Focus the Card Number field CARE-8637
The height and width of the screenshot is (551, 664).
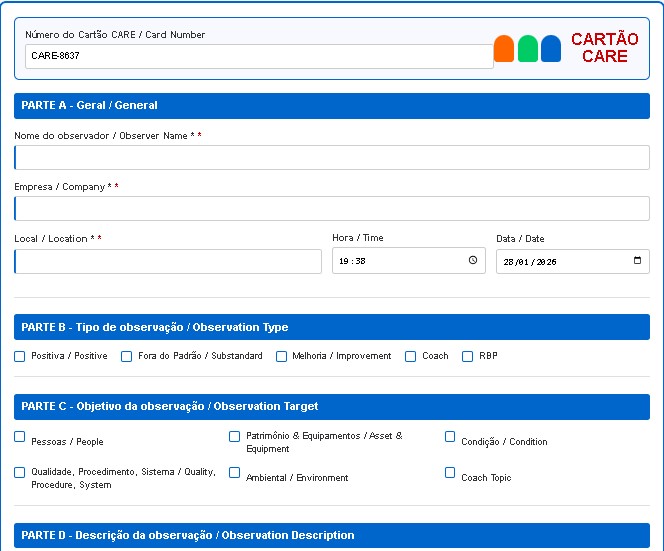[x=259, y=56]
